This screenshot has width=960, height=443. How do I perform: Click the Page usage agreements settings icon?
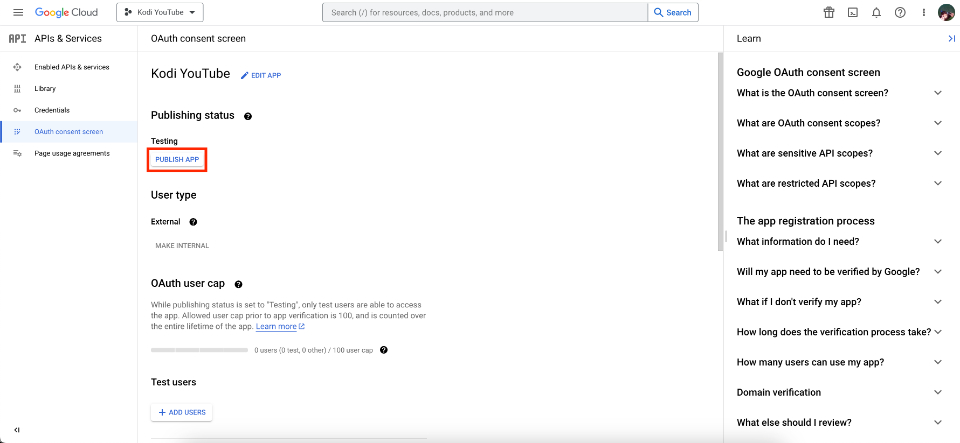tap(17, 153)
